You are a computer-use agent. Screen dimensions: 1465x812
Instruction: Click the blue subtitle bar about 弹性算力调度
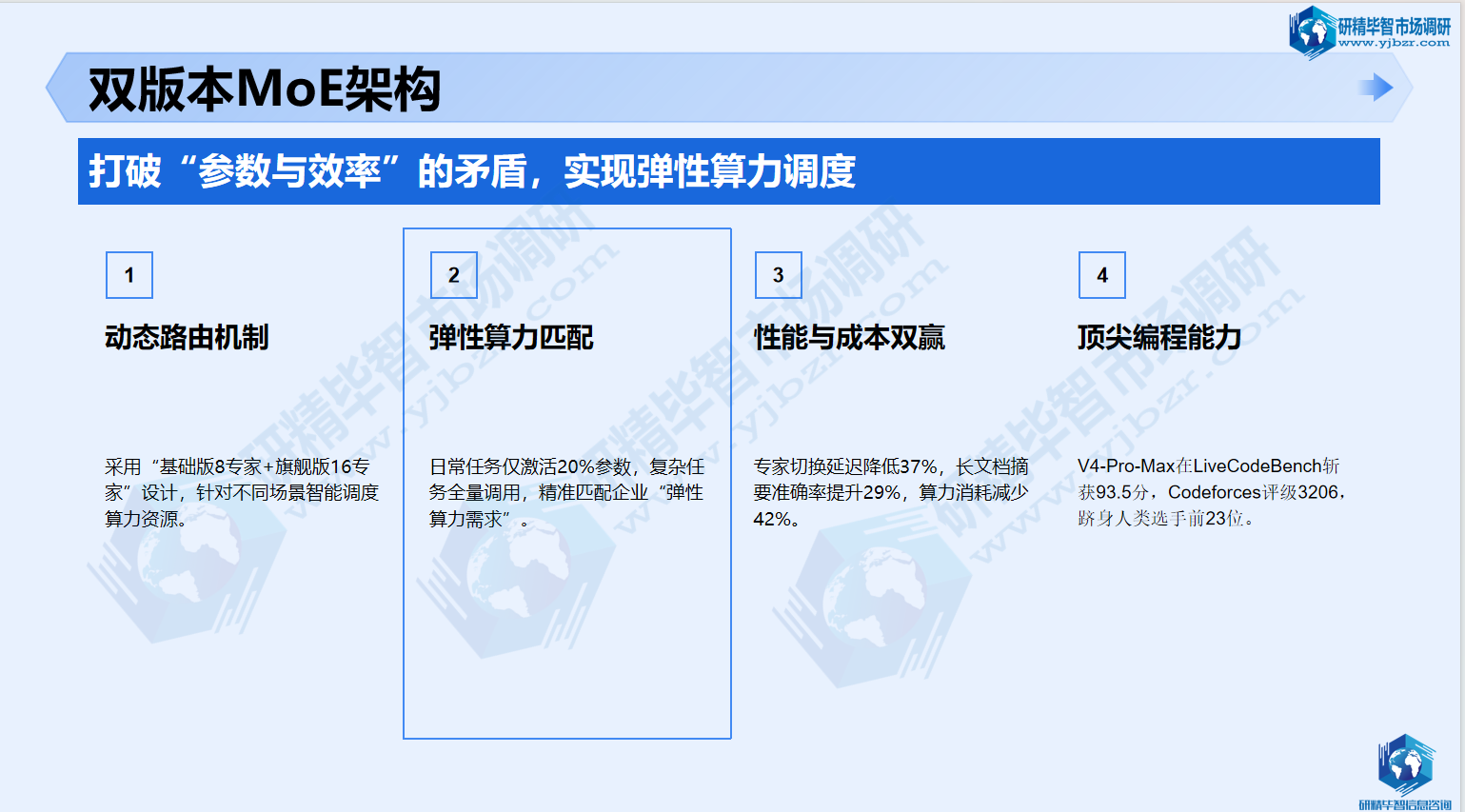[729, 171]
